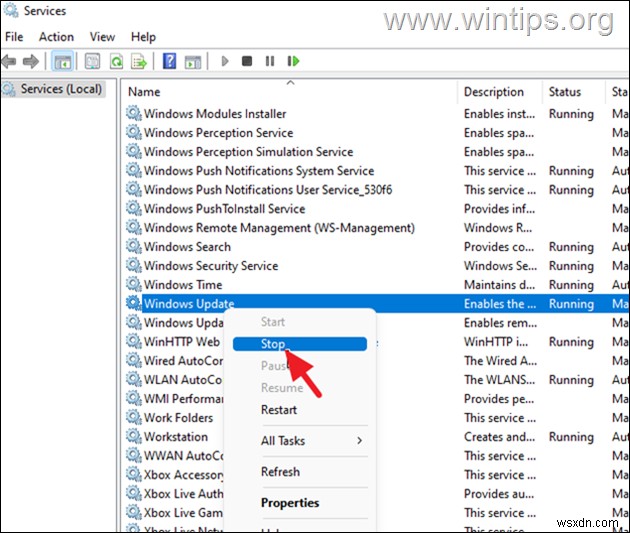Image resolution: width=630 pixels, height=533 pixels.
Task: Click the Export List toolbar icon
Action: 139,61
